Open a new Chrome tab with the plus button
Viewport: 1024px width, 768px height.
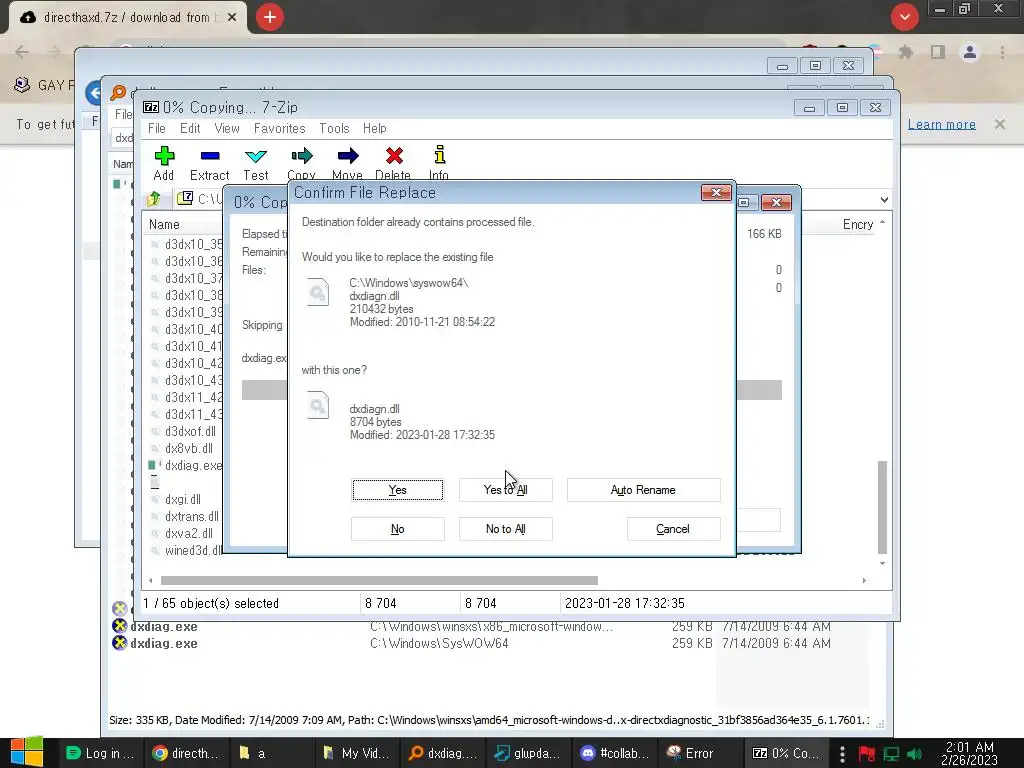tap(270, 17)
